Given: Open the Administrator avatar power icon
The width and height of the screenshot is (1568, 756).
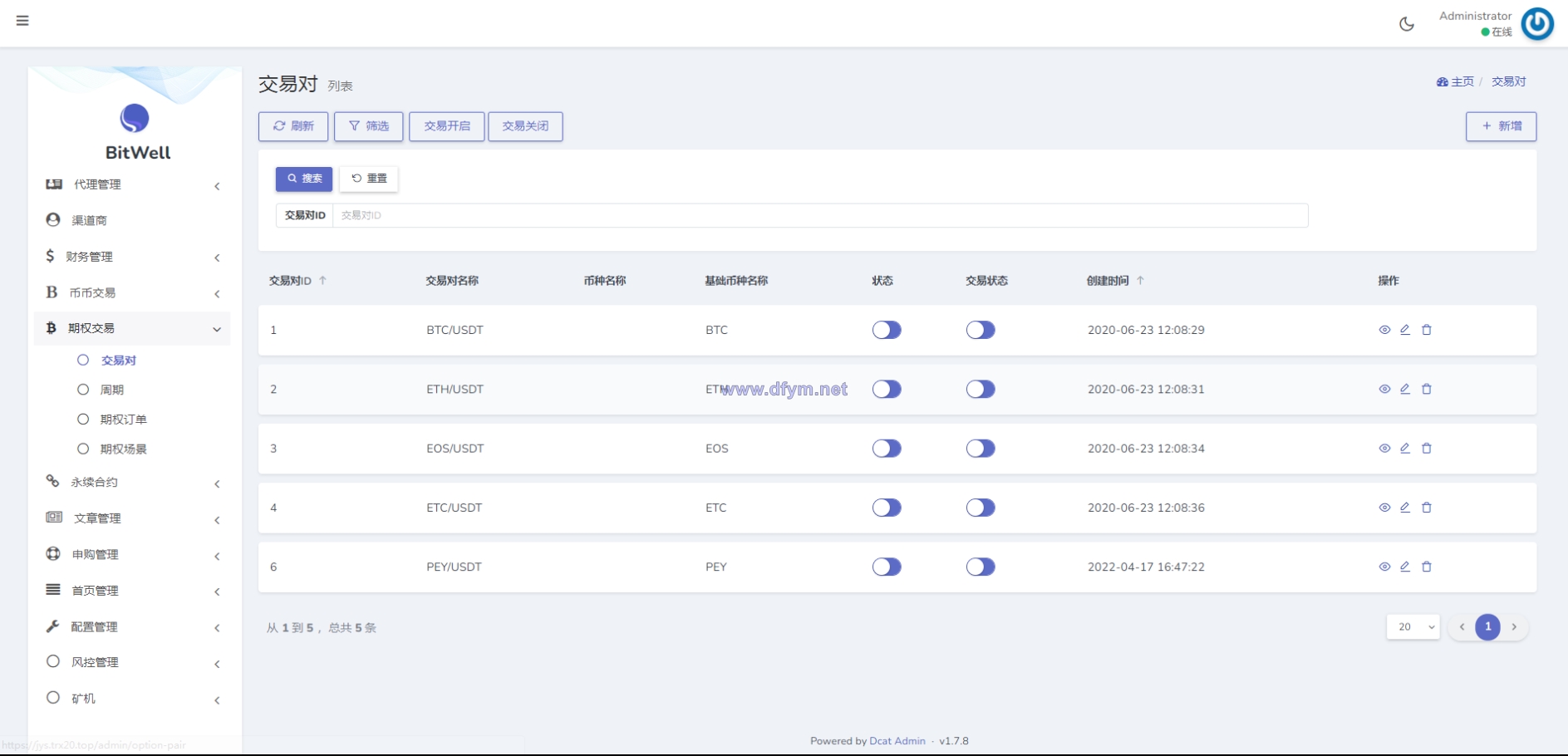Looking at the screenshot, I should coord(1537,24).
